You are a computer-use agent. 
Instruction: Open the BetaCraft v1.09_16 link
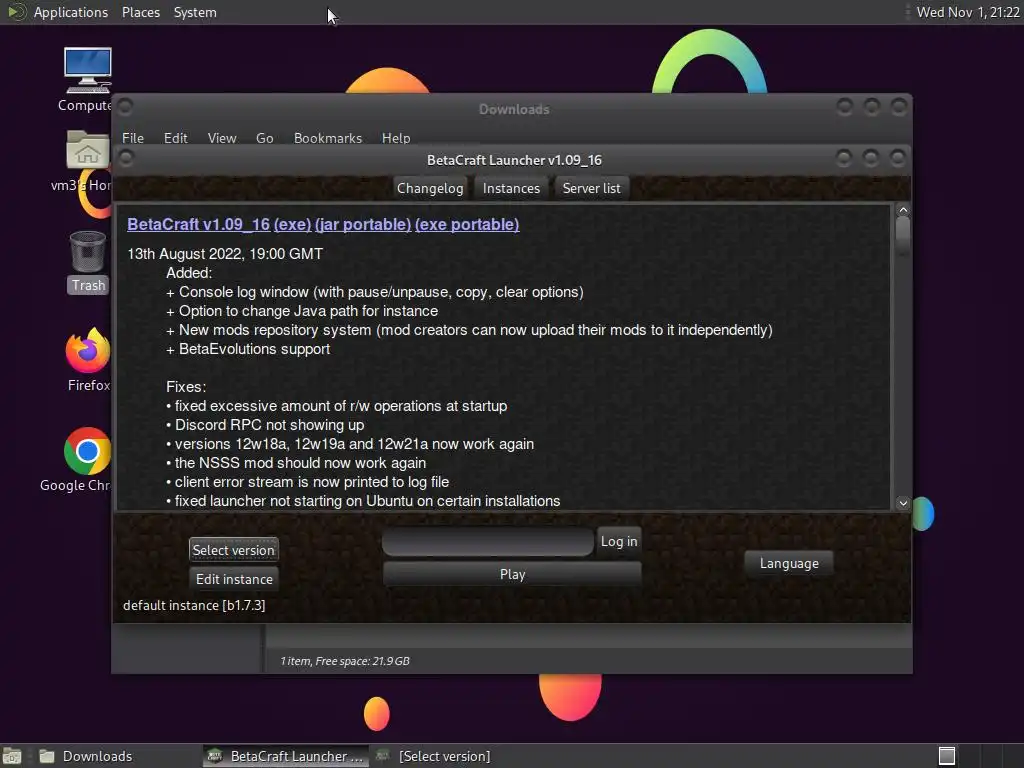click(199, 224)
